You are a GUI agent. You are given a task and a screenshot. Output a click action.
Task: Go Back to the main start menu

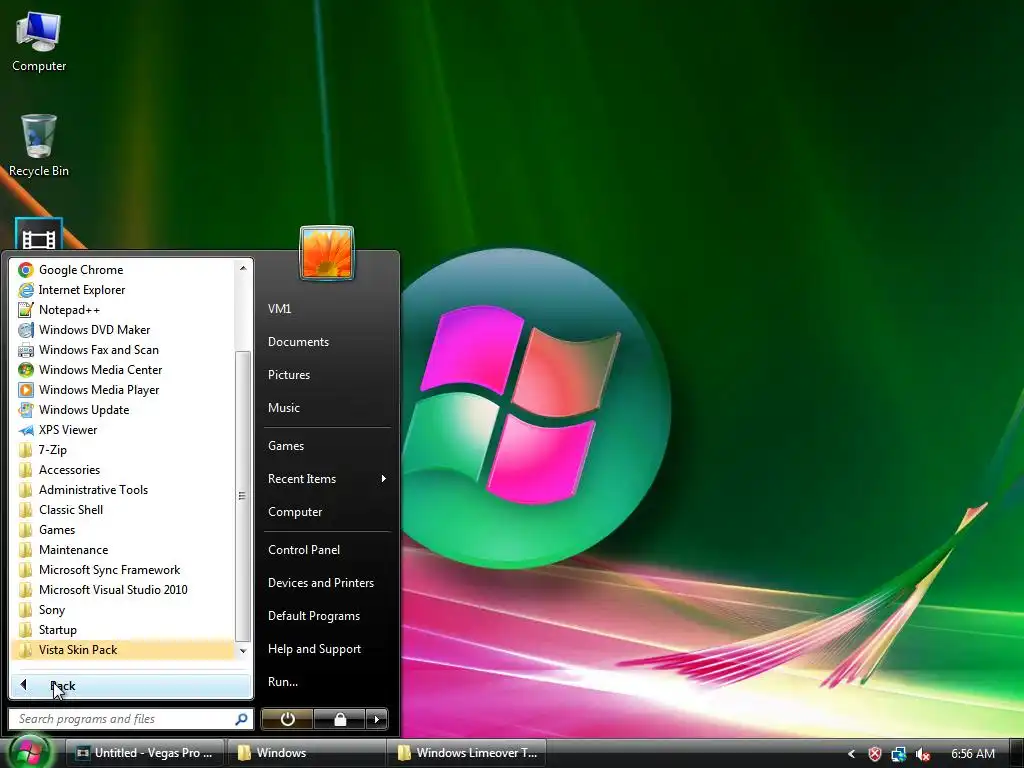pos(131,686)
